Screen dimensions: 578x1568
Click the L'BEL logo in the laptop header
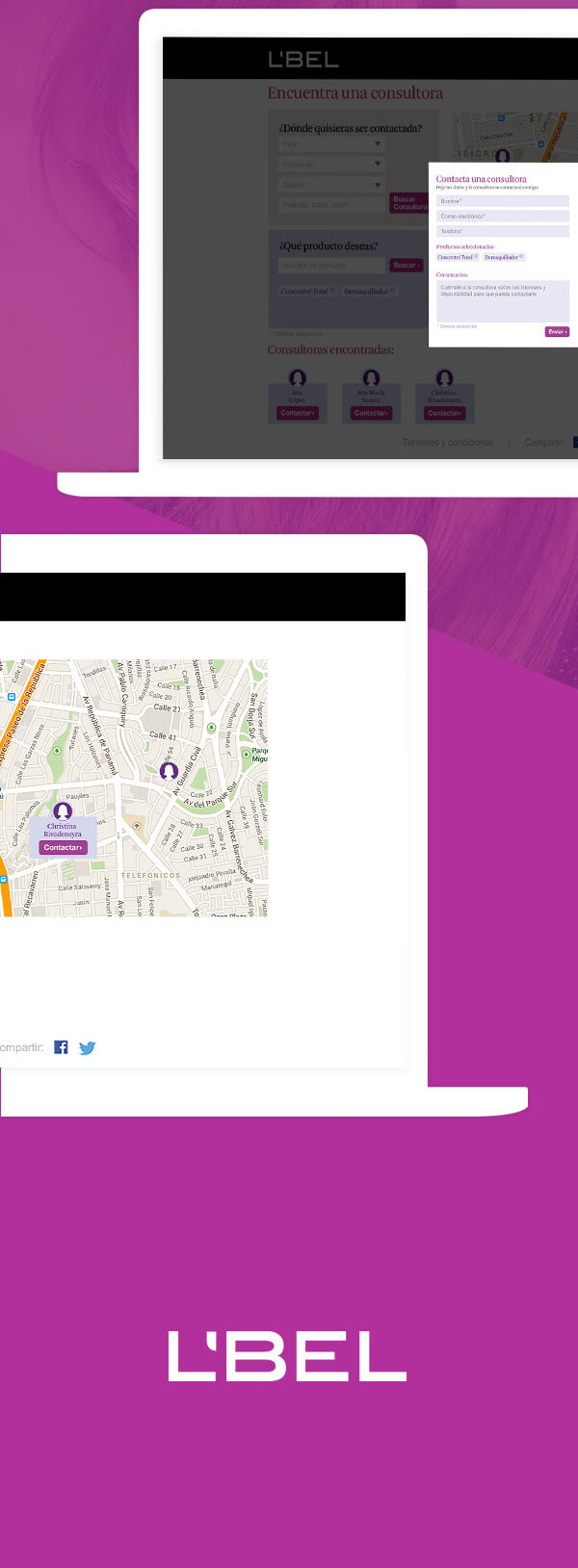click(x=303, y=60)
